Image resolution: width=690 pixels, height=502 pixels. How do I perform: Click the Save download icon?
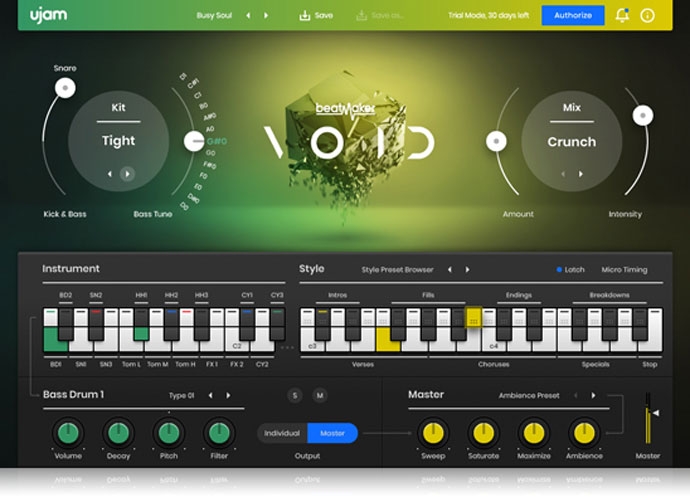[x=305, y=15]
